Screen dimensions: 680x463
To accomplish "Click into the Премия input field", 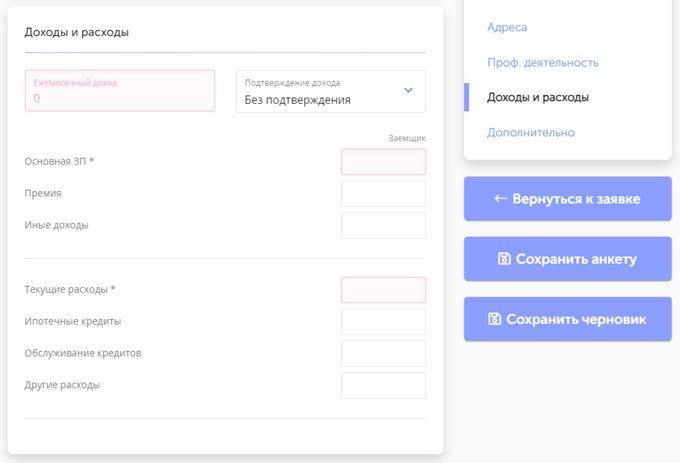I will point(383,194).
